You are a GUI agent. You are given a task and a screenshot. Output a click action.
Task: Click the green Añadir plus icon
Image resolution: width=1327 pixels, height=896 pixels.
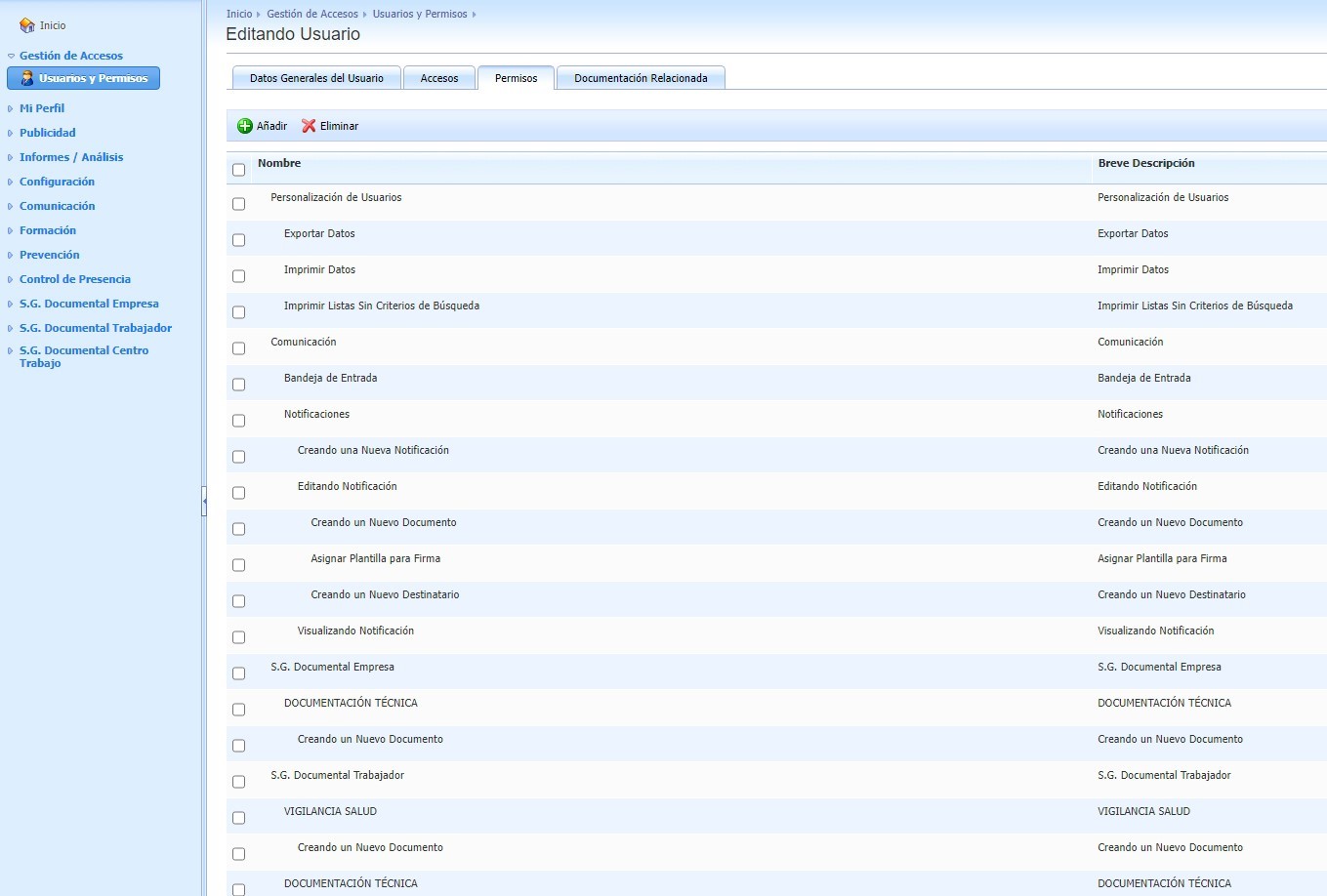245,126
